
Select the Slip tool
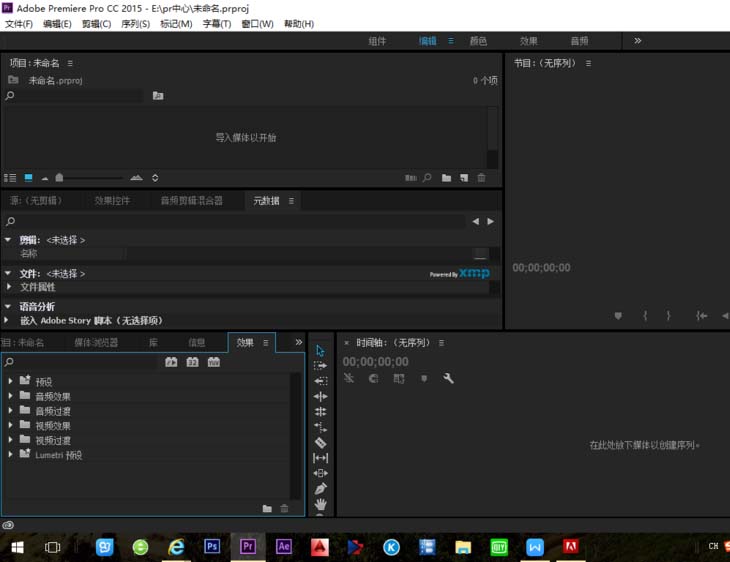pyautogui.click(x=320, y=458)
